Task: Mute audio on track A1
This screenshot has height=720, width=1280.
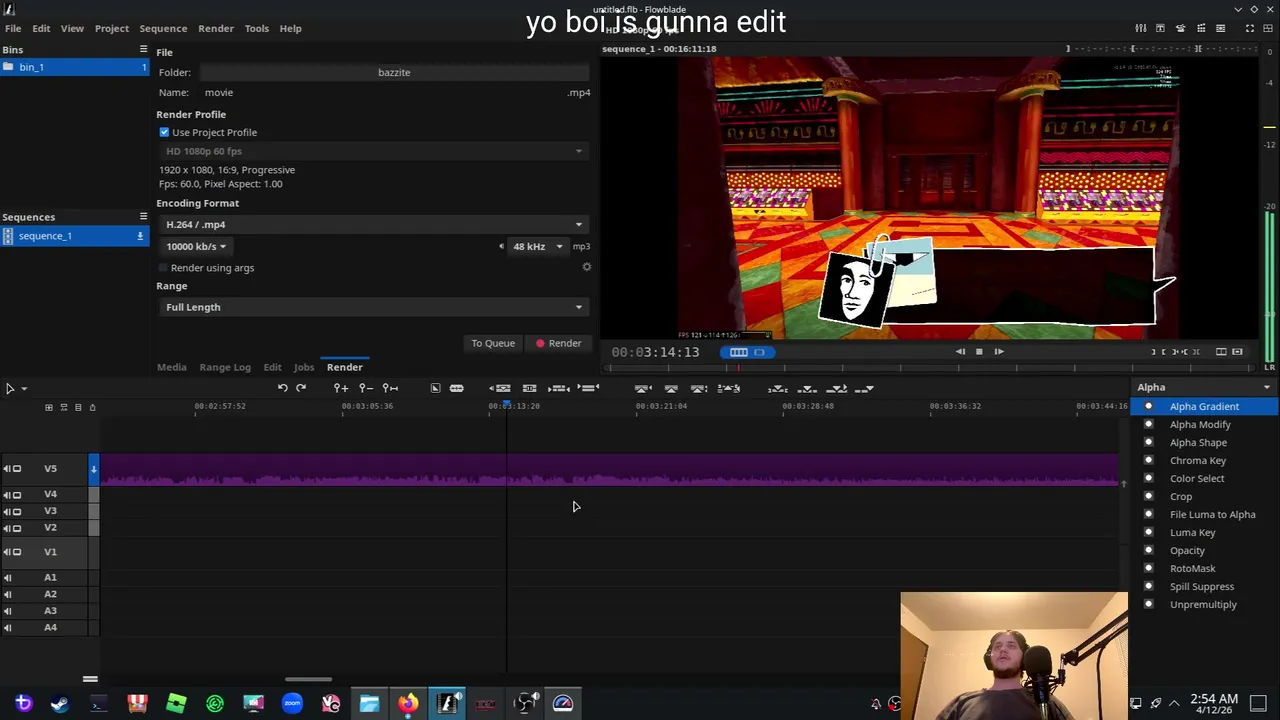Action: 8,577
